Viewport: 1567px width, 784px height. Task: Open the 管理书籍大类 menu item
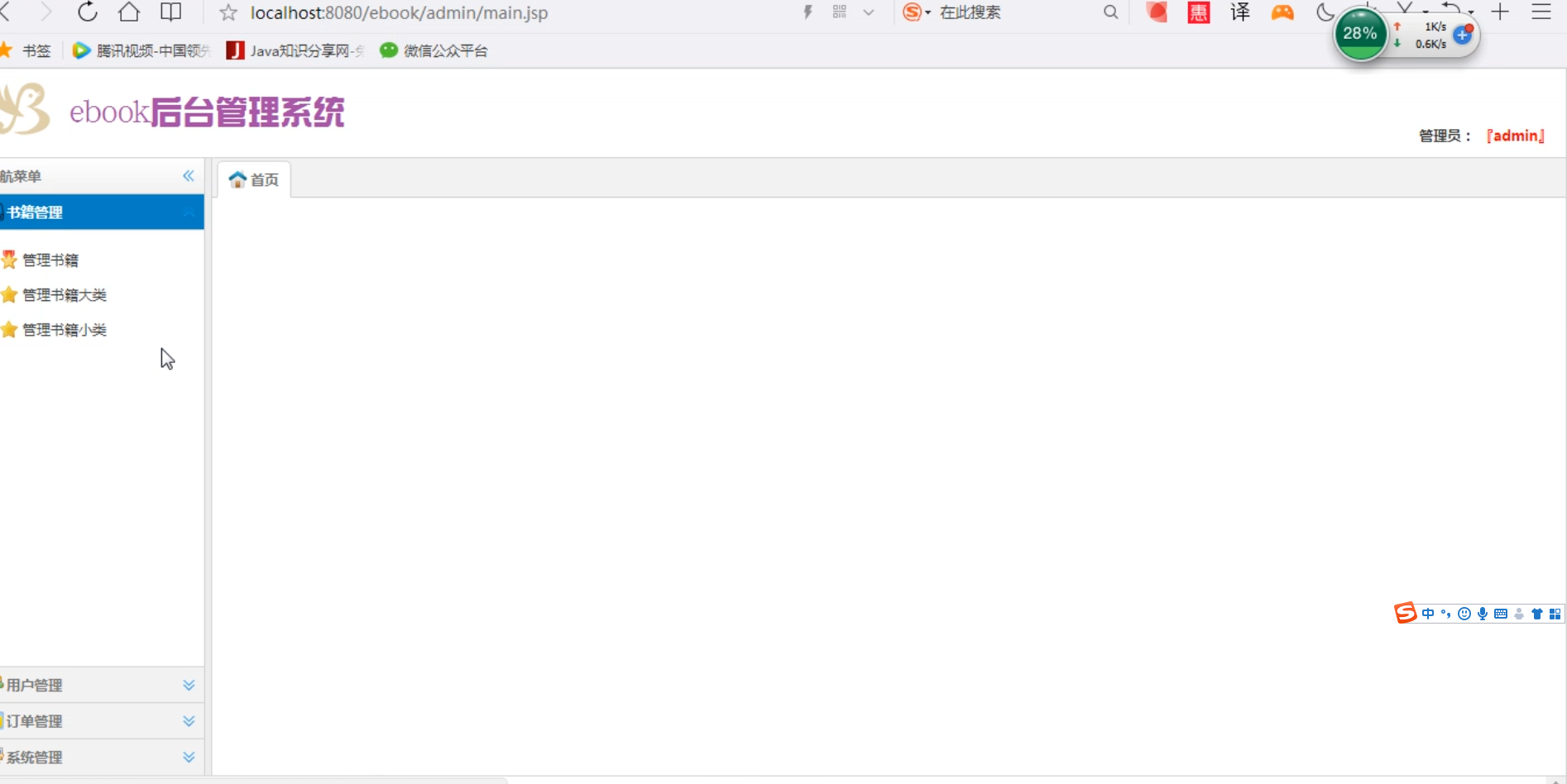coord(65,295)
